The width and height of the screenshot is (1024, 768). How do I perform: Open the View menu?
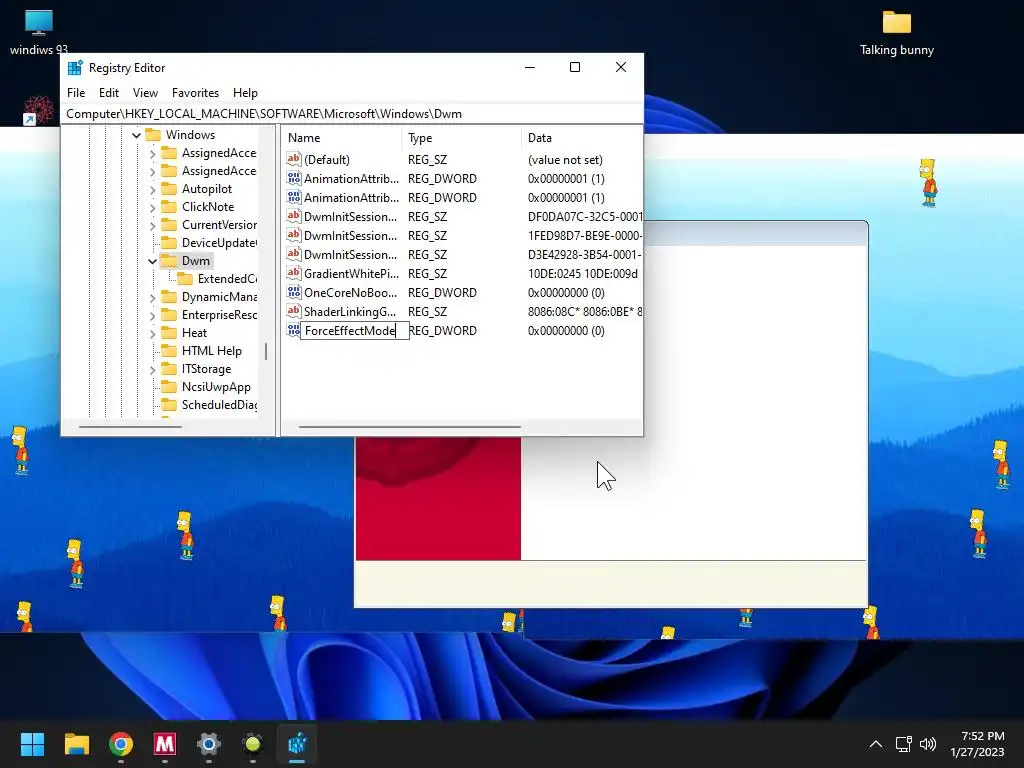click(145, 93)
